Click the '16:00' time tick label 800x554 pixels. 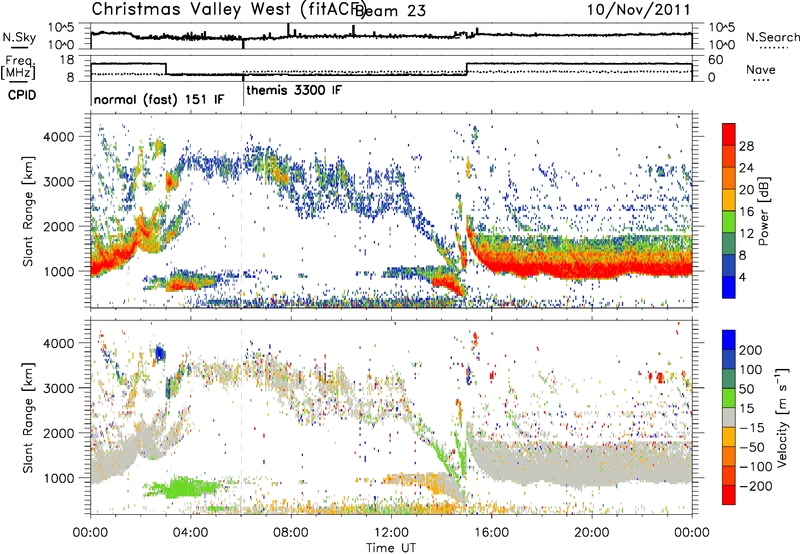[x=491, y=533]
